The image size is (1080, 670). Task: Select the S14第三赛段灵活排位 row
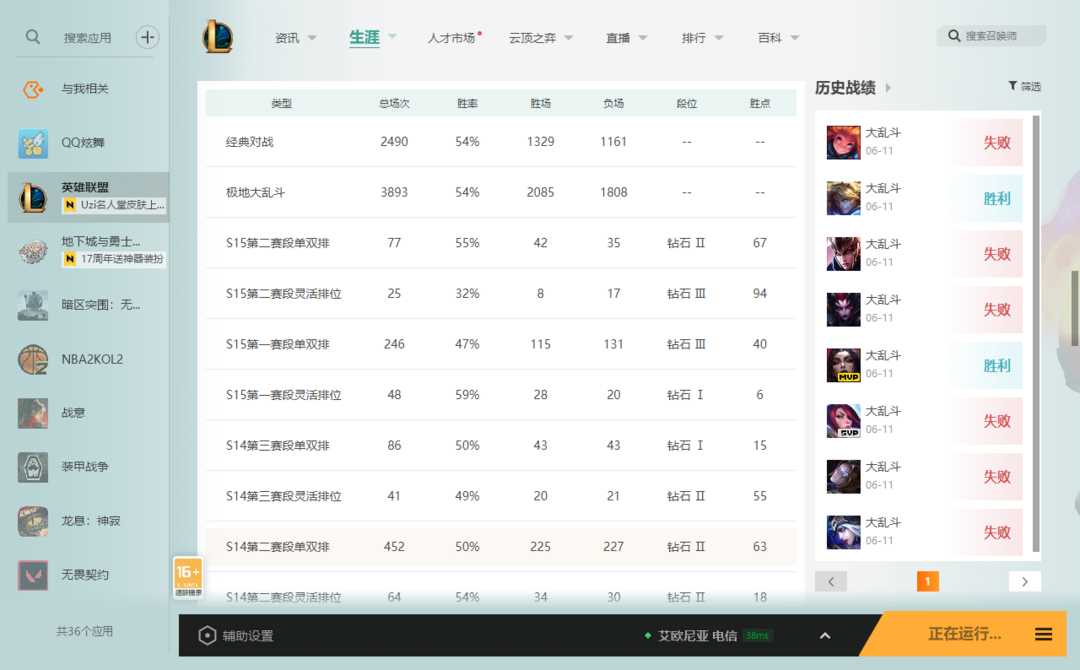click(x=501, y=496)
